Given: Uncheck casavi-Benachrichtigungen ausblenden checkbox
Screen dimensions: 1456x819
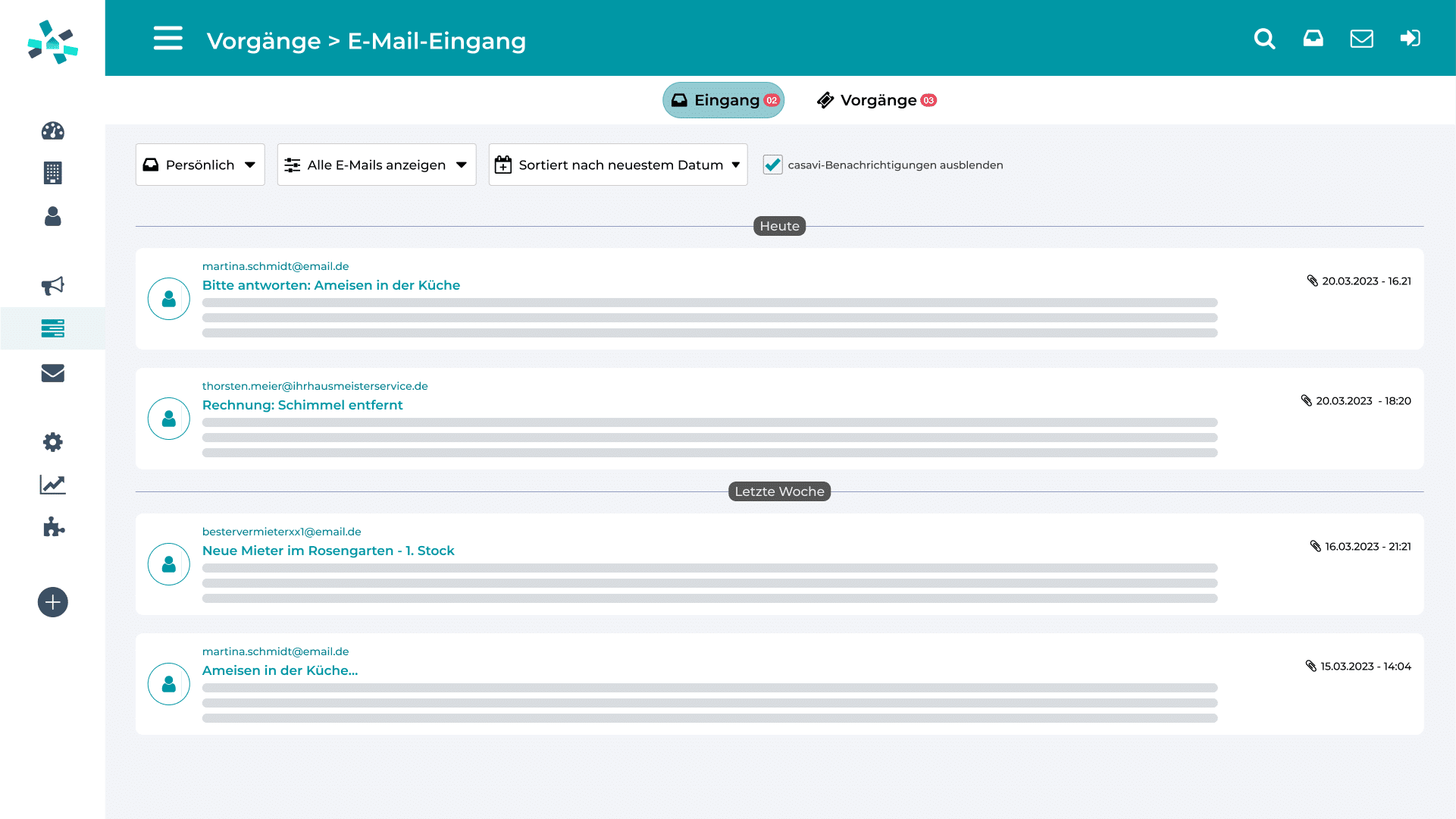Looking at the screenshot, I should [x=772, y=165].
